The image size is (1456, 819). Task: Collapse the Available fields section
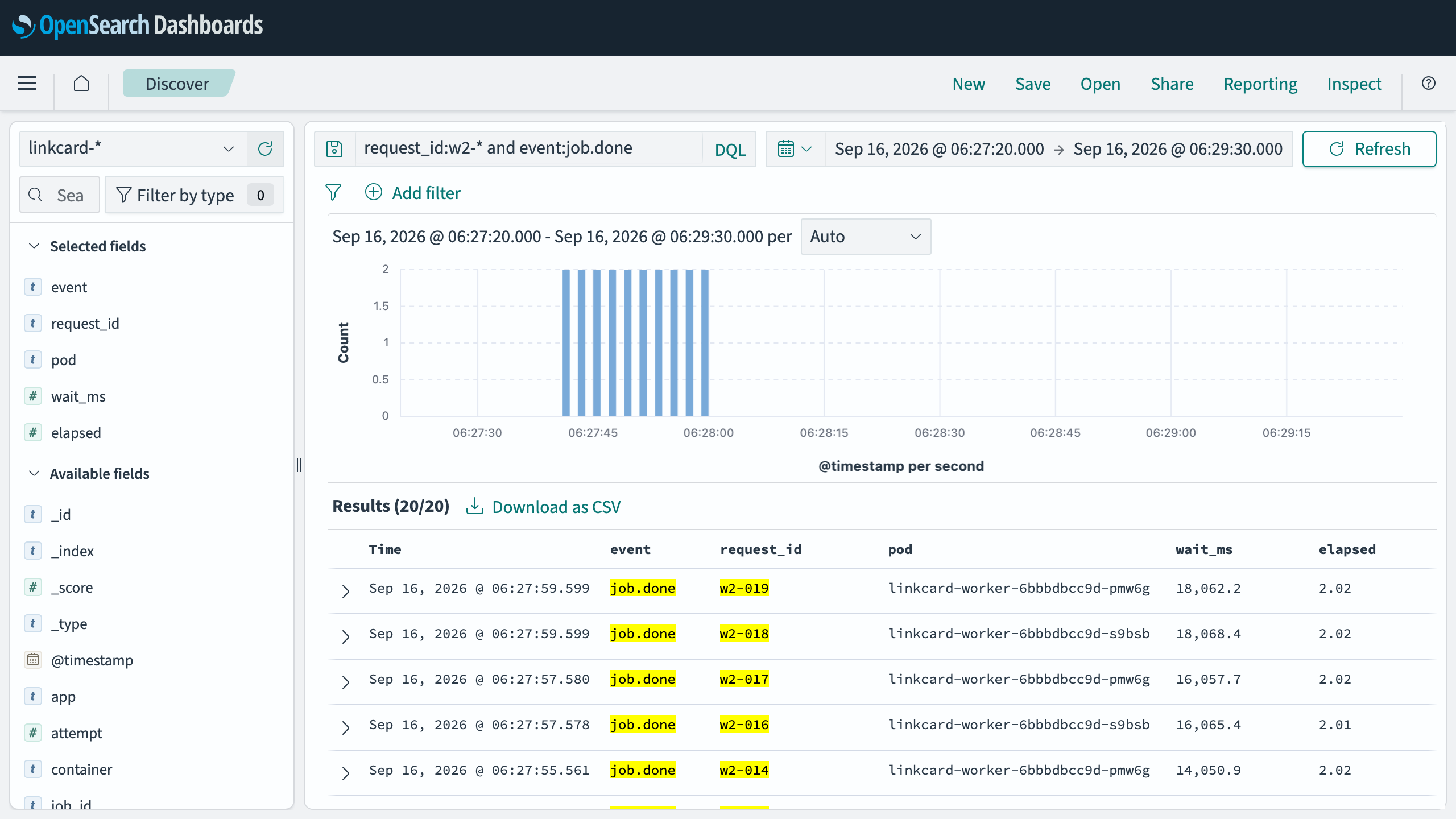tap(34, 473)
